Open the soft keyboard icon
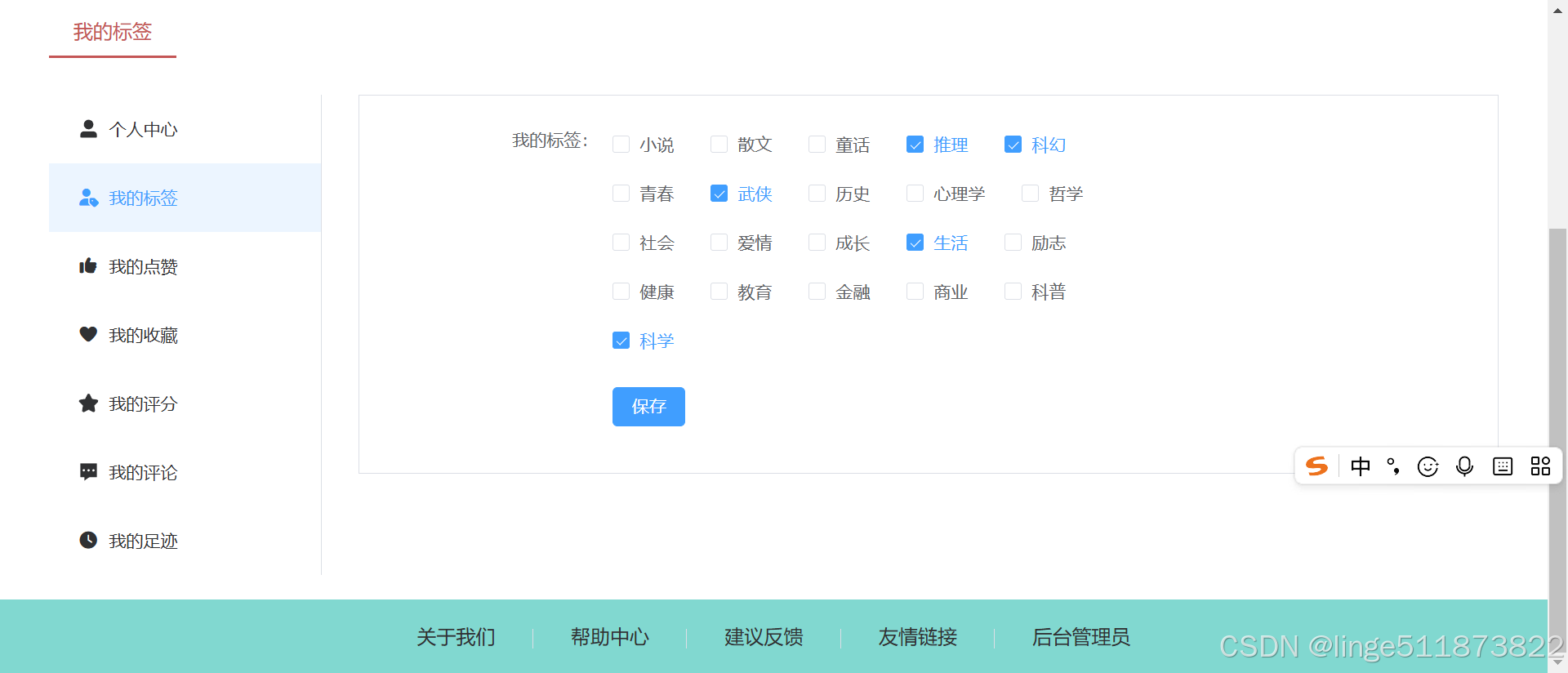The image size is (1568, 673). click(1503, 466)
